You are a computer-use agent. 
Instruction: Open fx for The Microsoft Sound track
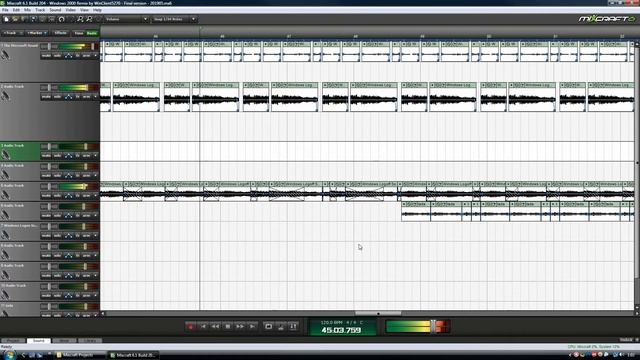pos(77,56)
